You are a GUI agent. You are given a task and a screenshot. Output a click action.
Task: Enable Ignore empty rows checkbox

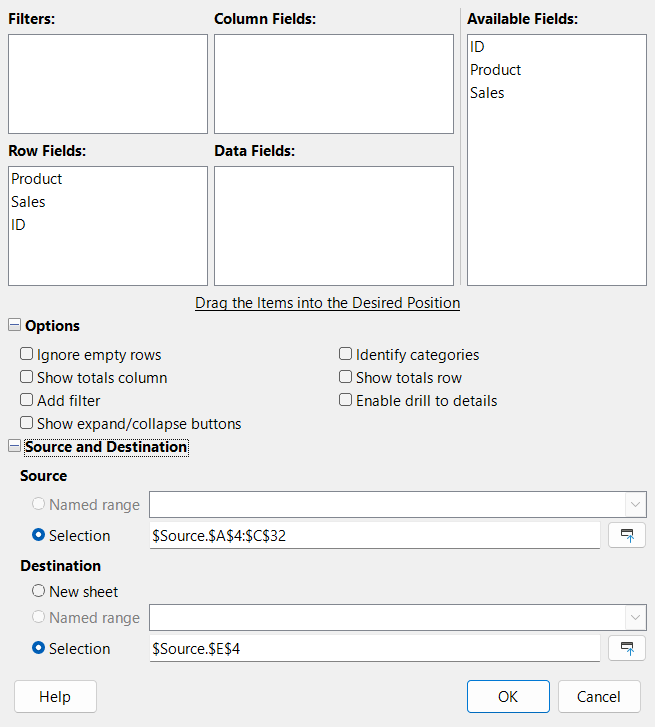[x=27, y=354]
